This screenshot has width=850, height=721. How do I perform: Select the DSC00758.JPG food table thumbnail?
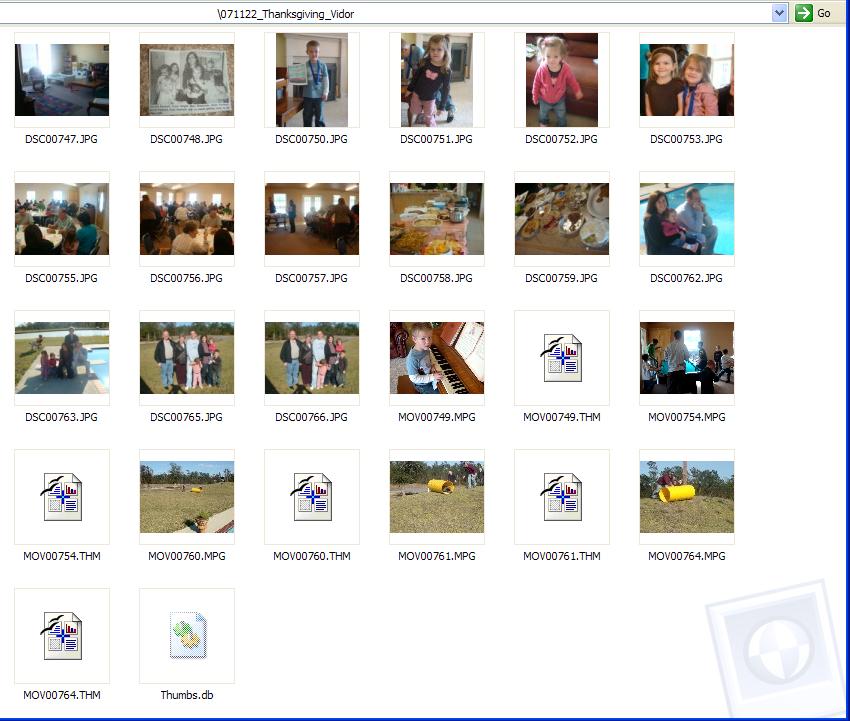pos(437,219)
